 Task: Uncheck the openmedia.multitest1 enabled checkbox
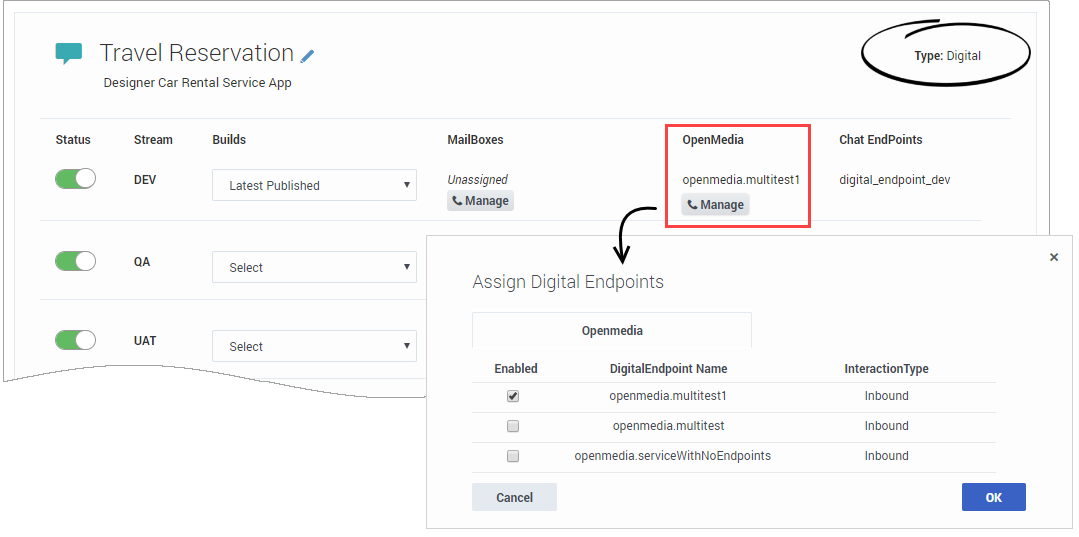[x=513, y=396]
